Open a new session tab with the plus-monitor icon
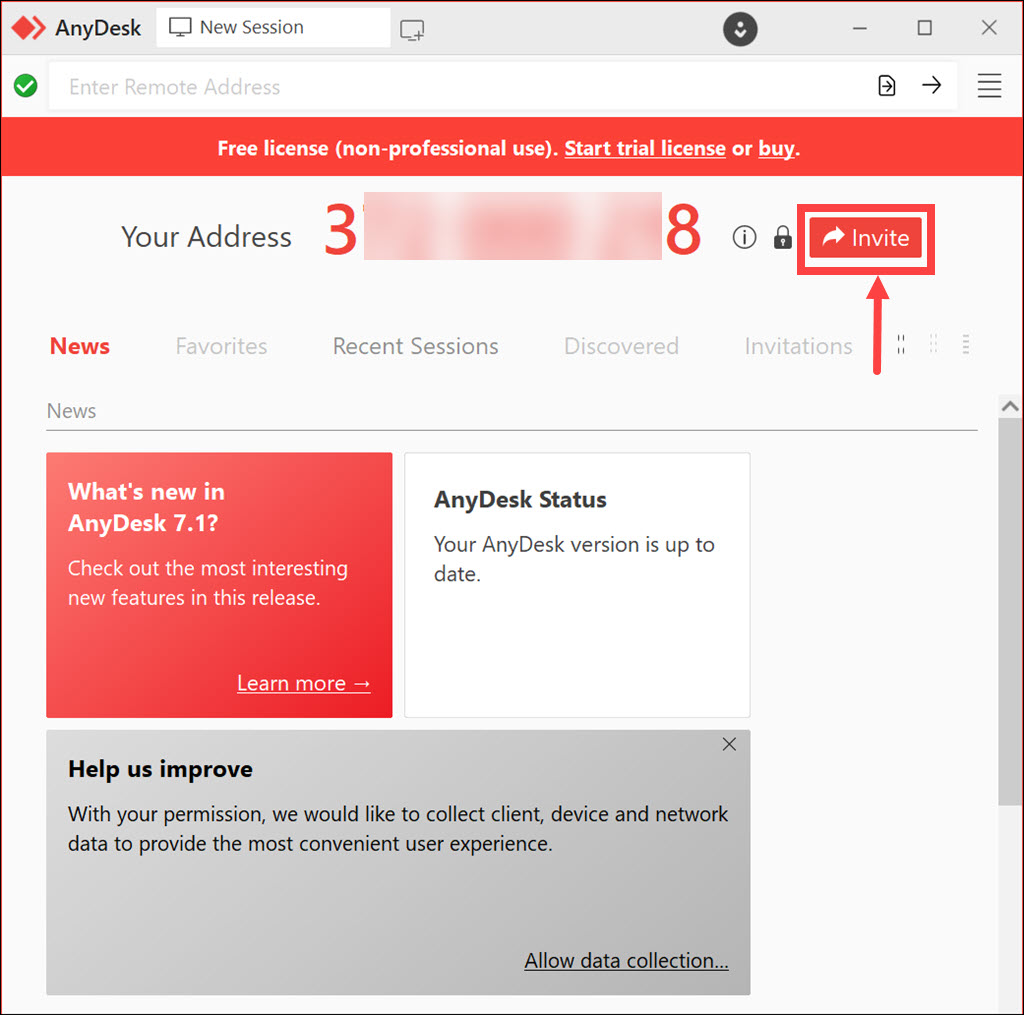 [x=412, y=30]
